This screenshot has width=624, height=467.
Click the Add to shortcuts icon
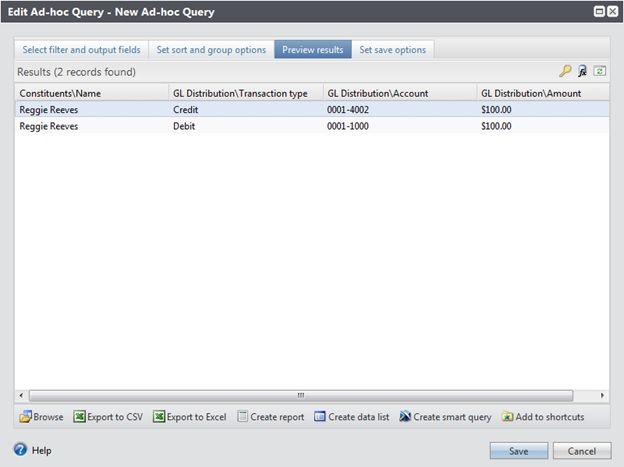(507, 416)
